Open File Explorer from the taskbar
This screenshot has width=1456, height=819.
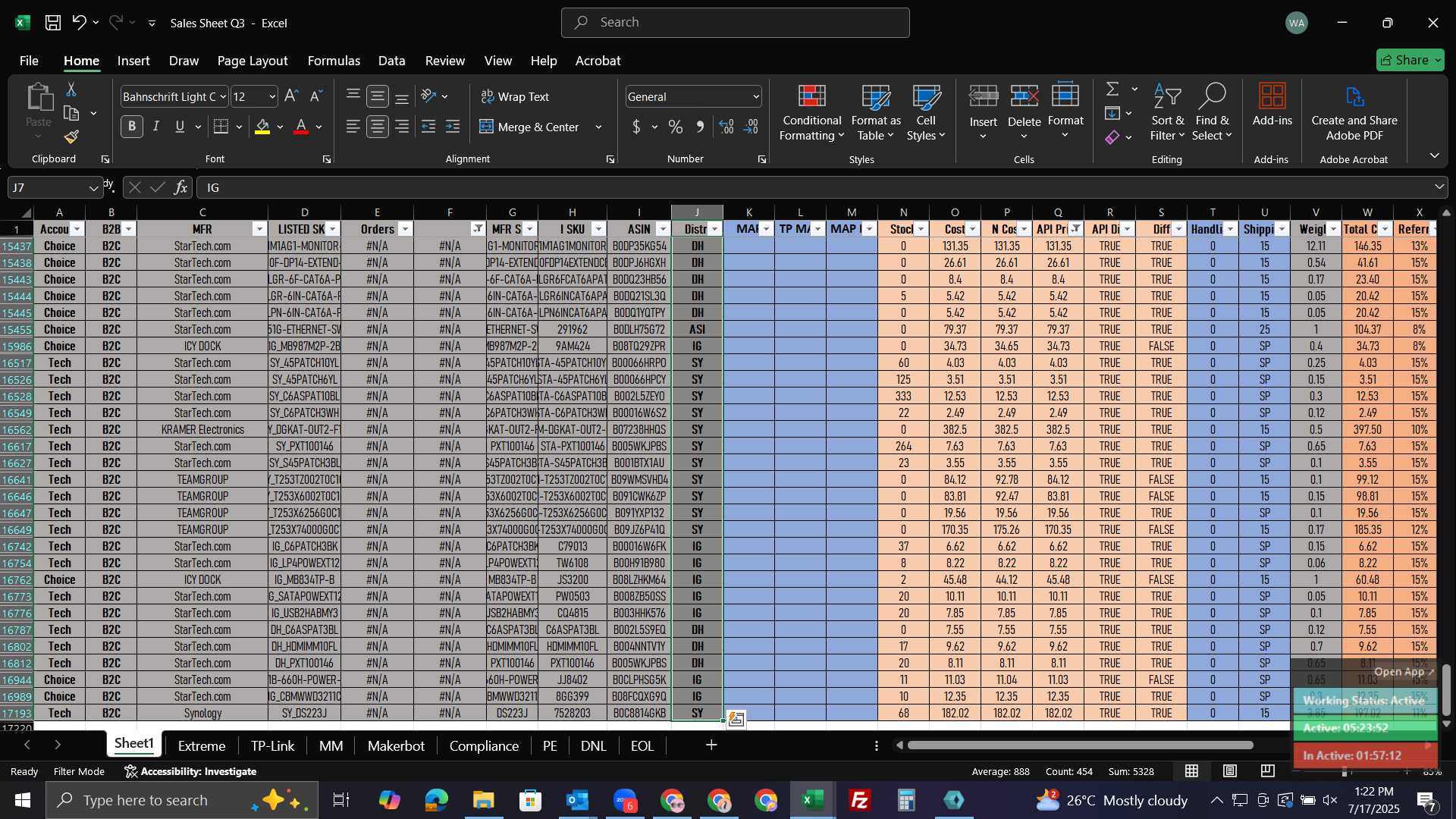483,800
